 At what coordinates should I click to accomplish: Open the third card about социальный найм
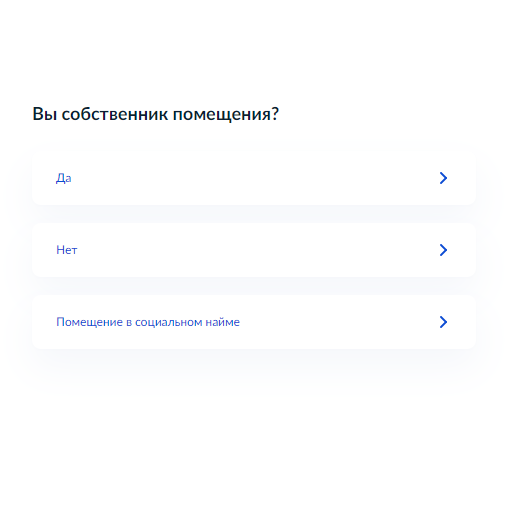[x=254, y=322]
